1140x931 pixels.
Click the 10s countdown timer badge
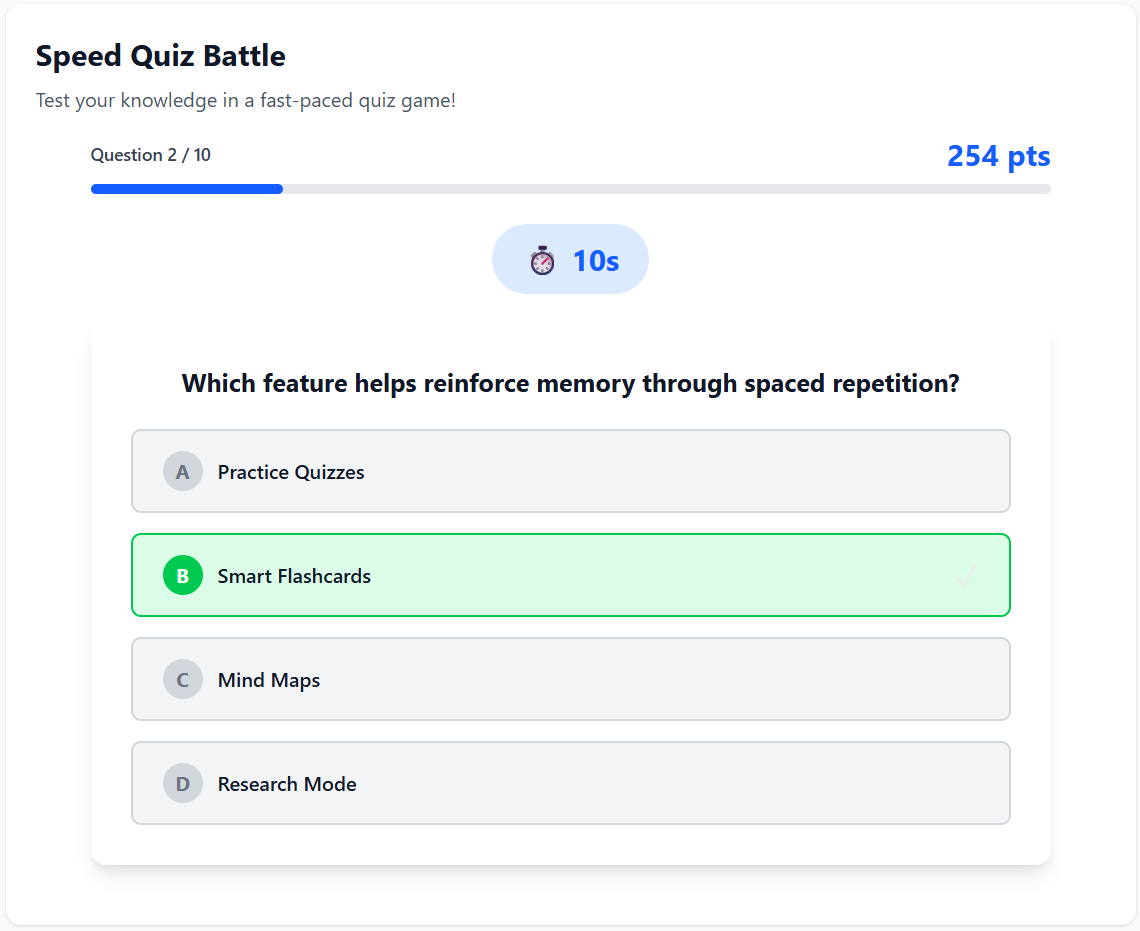(x=570, y=259)
